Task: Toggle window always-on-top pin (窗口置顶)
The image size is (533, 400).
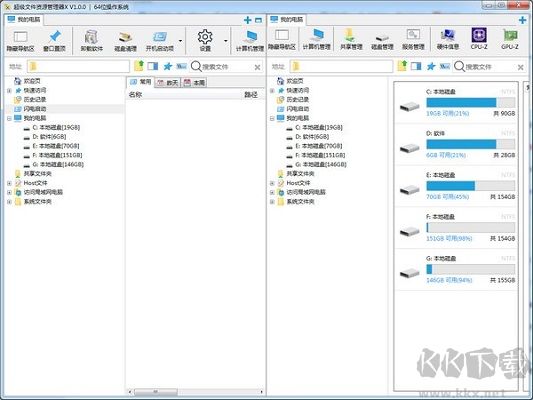Action: point(54,41)
